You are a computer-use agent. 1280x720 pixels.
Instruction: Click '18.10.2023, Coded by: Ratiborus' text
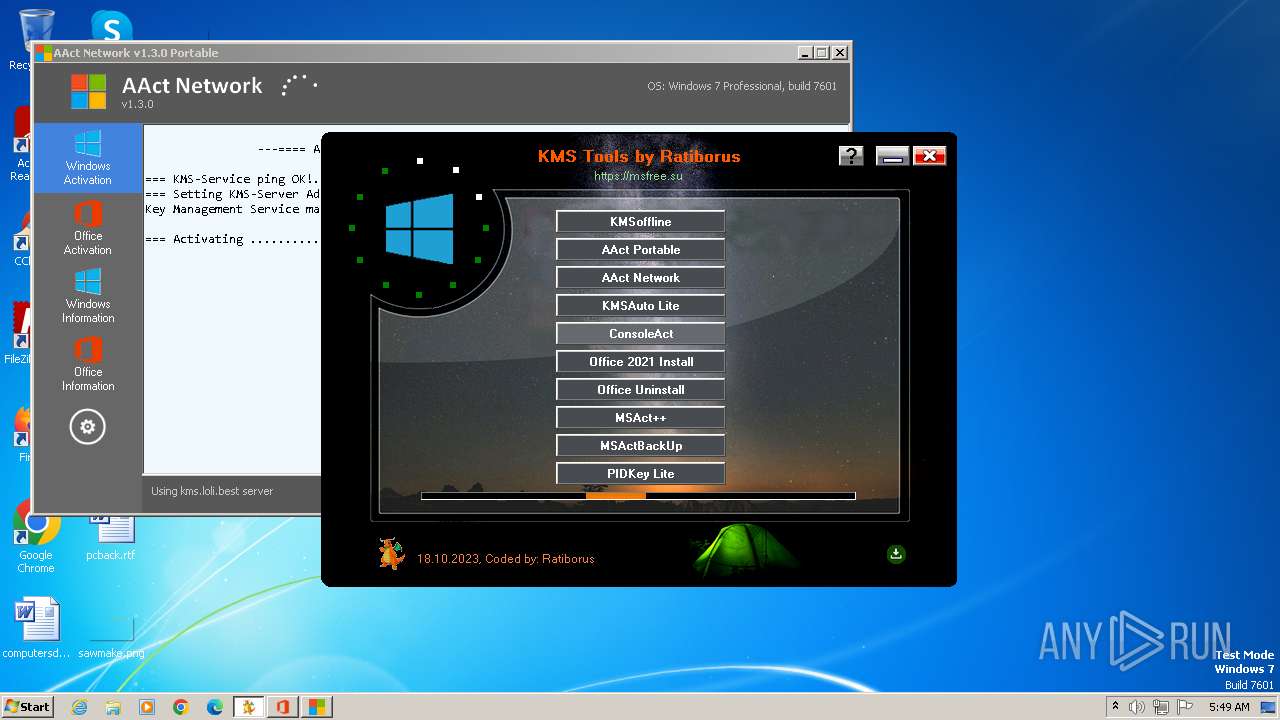click(505, 559)
